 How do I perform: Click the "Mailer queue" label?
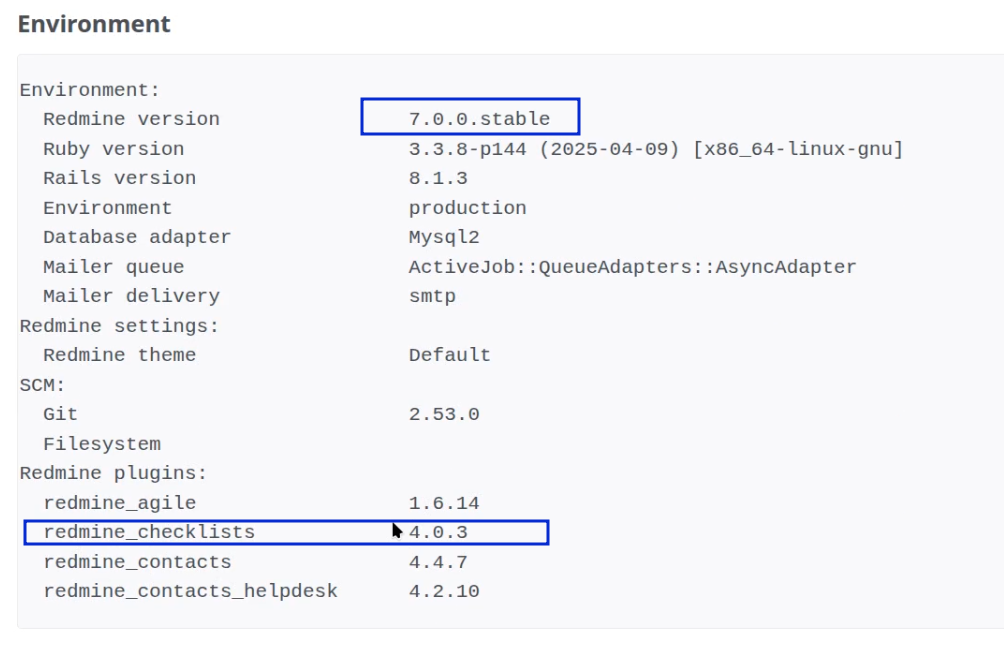click(113, 267)
